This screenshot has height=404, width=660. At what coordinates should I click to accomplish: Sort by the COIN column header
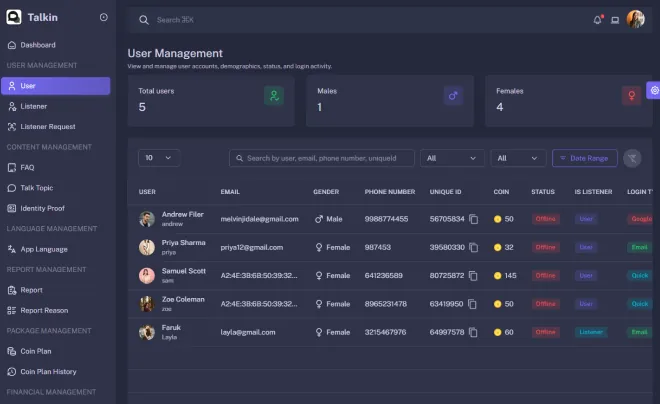[501, 192]
